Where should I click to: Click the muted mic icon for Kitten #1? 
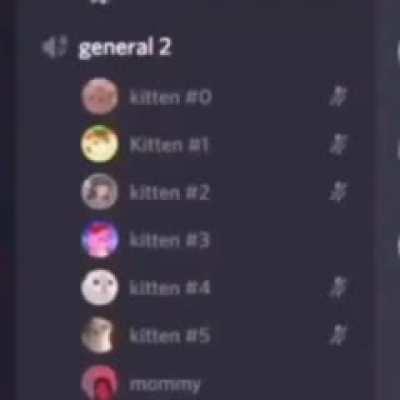tap(338, 144)
